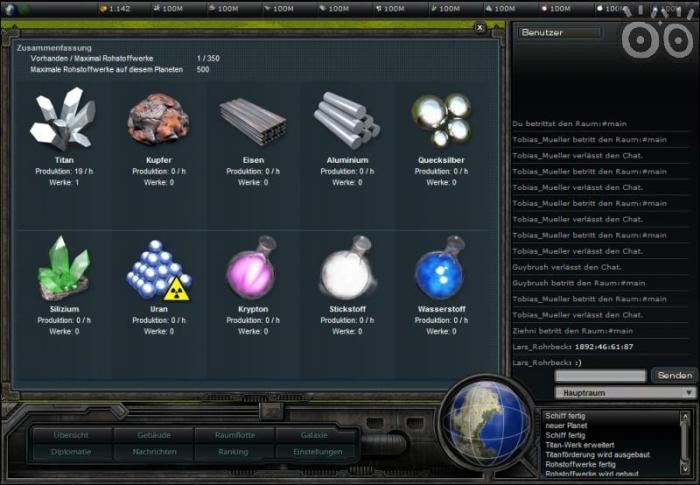Screen dimensions: 700x485
Task: Open the Diplomatie menu
Action: (x=71, y=452)
